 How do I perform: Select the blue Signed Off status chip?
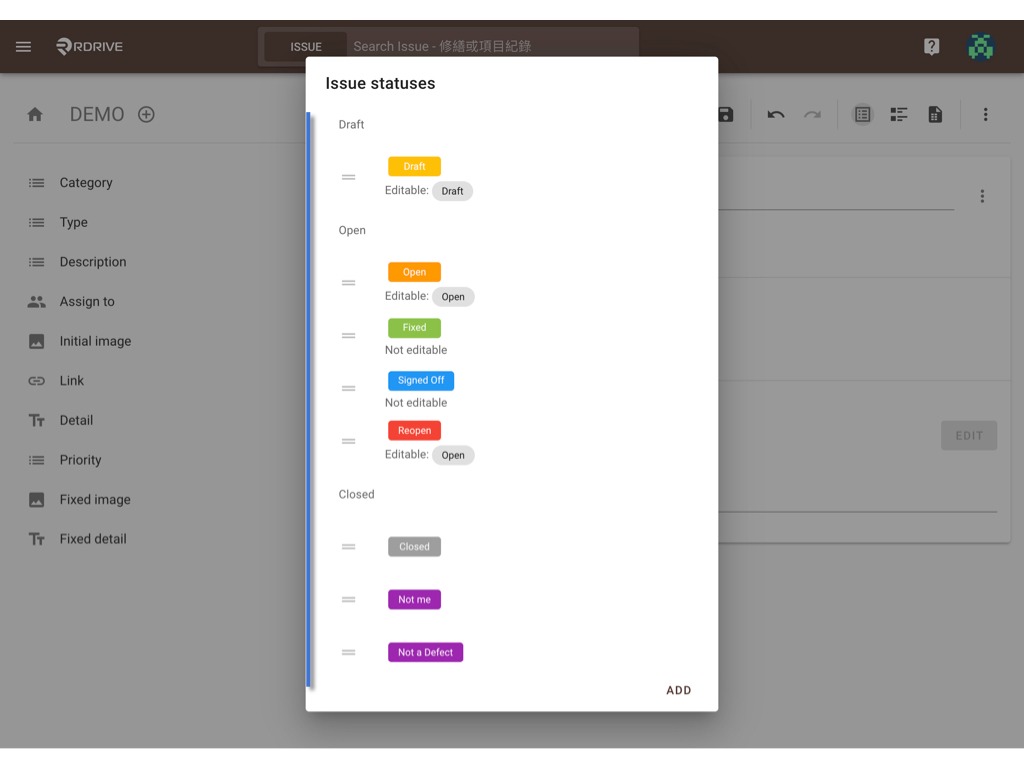tap(421, 380)
